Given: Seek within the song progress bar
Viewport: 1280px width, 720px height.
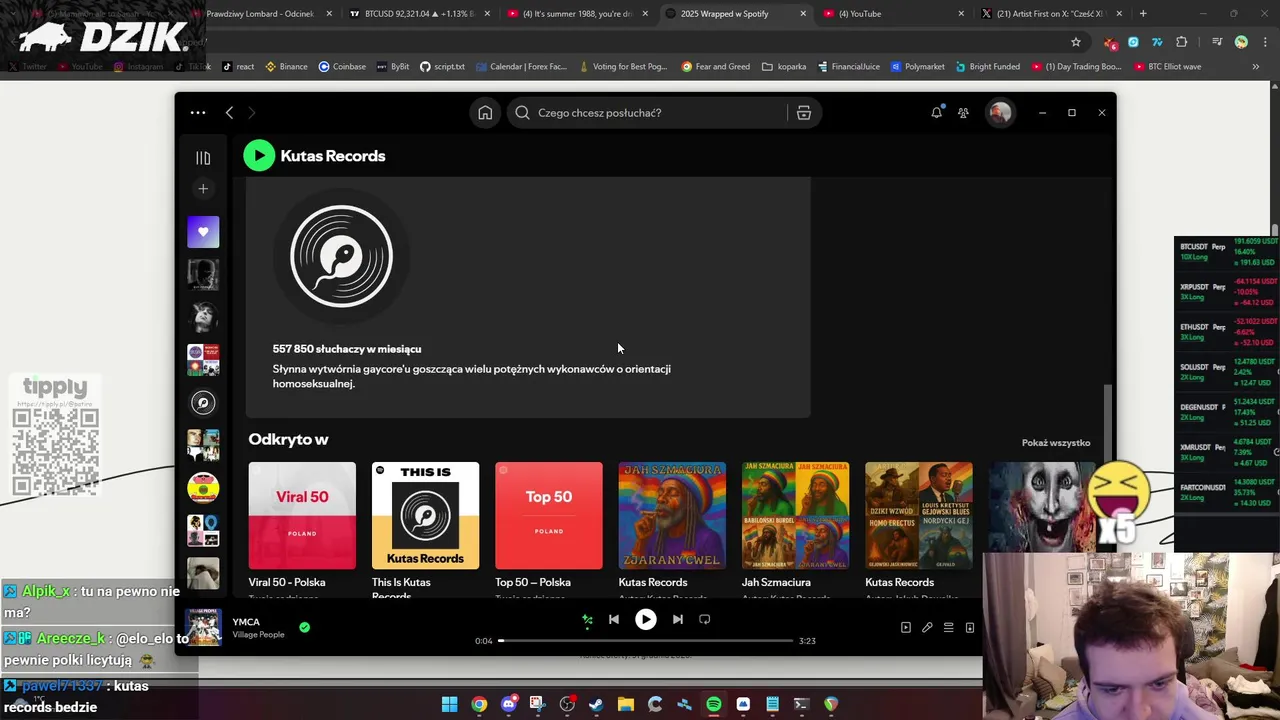Looking at the screenshot, I should [646, 640].
